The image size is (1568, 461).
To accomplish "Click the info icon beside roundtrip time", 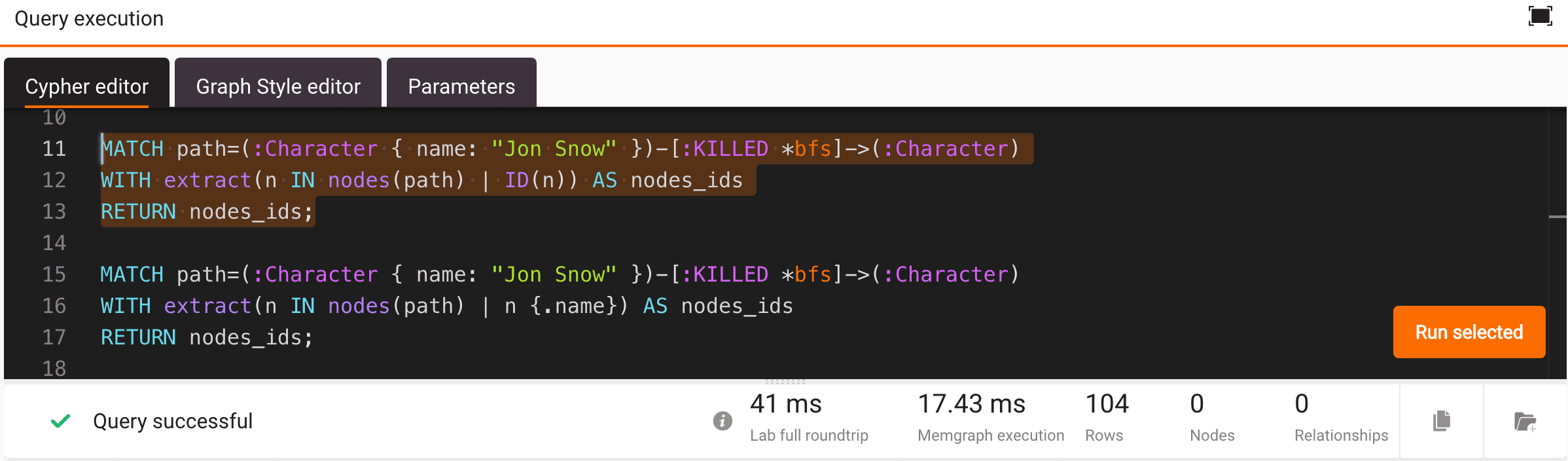I will 722,420.
